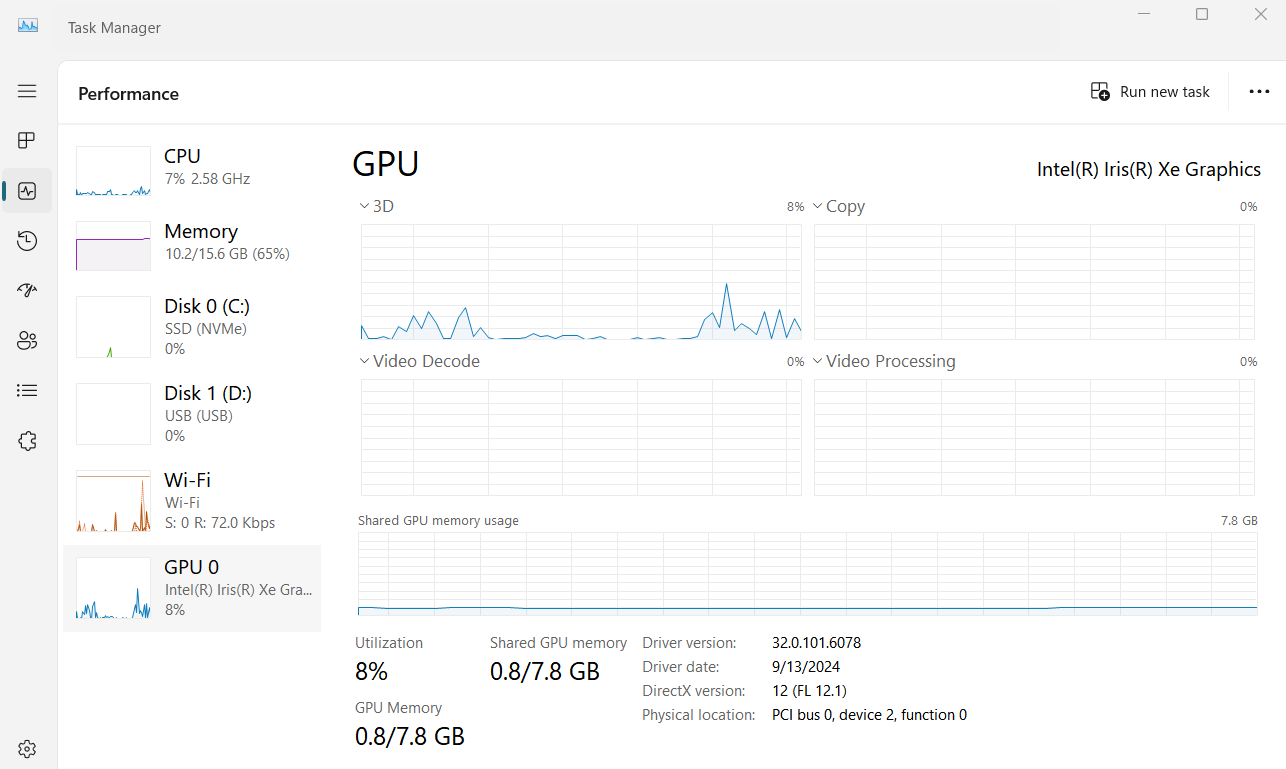Open the Startup apps page icon
Screen dimensions: 1286x769
coord(27,291)
